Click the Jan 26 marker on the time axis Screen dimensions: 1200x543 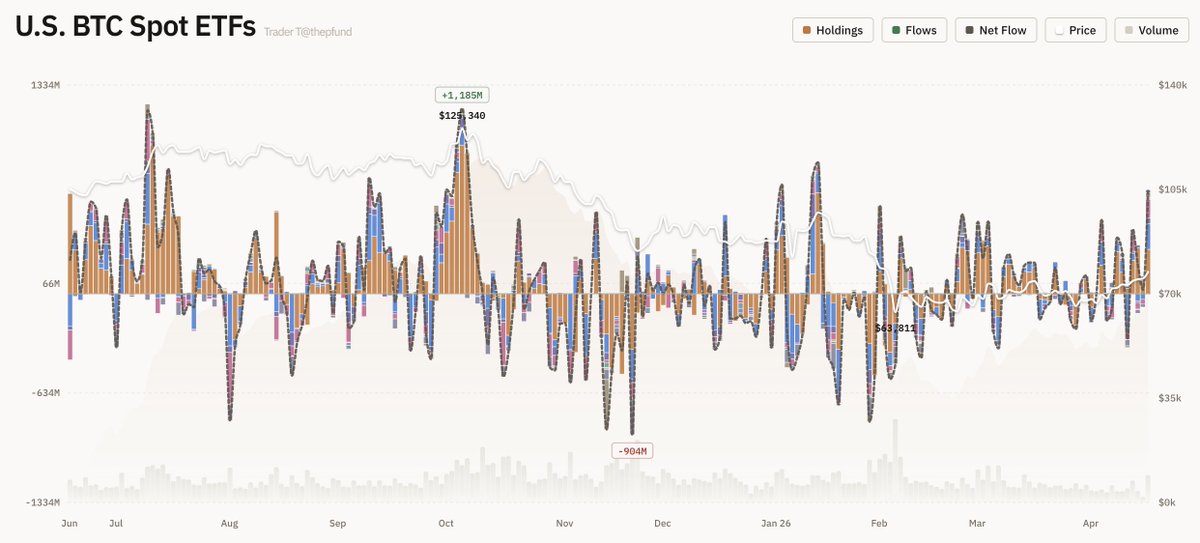(776, 523)
